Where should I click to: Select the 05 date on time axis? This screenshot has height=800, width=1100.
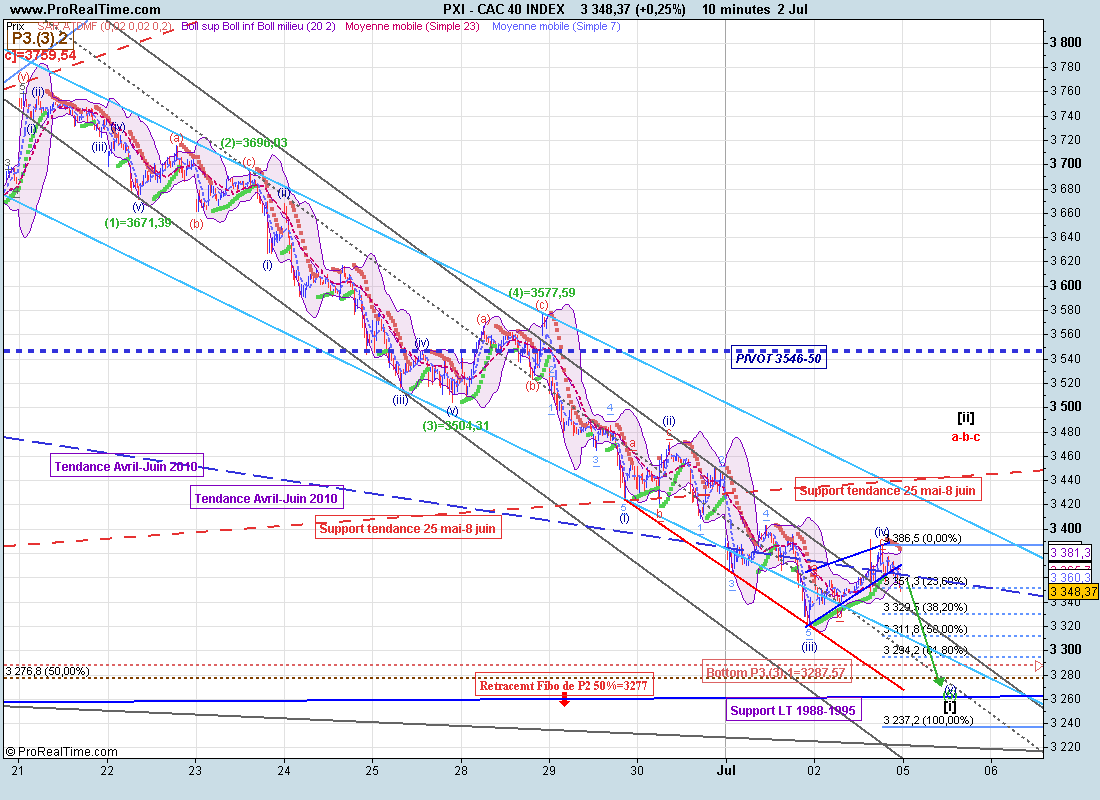point(902,771)
